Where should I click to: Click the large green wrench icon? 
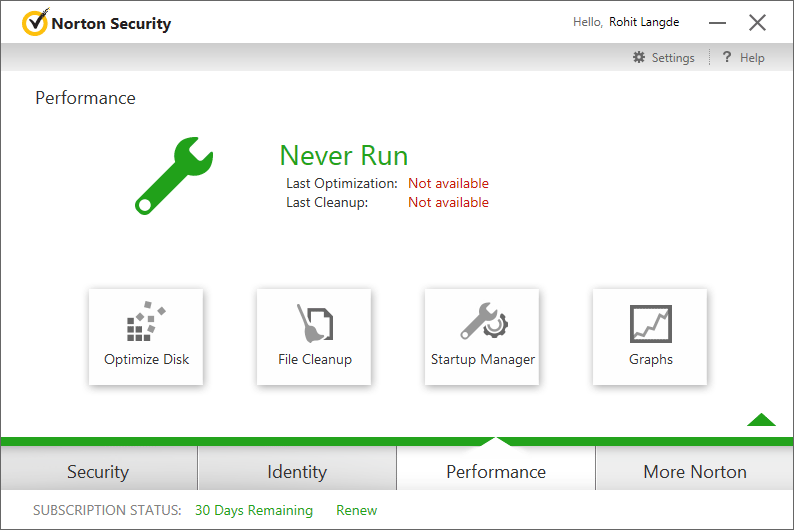(x=174, y=176)
